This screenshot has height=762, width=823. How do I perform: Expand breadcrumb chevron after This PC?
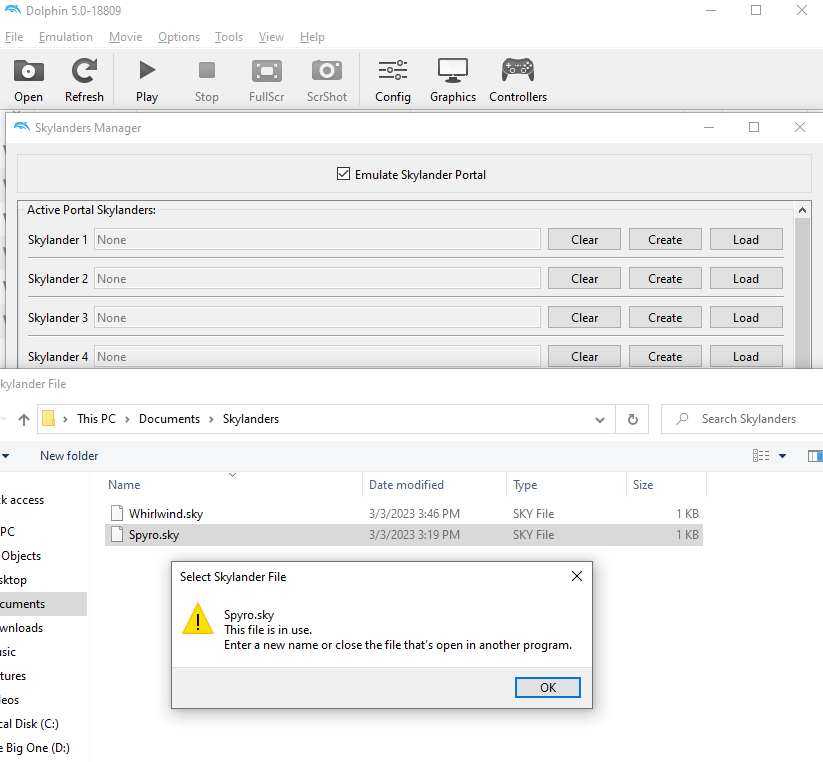127,419
